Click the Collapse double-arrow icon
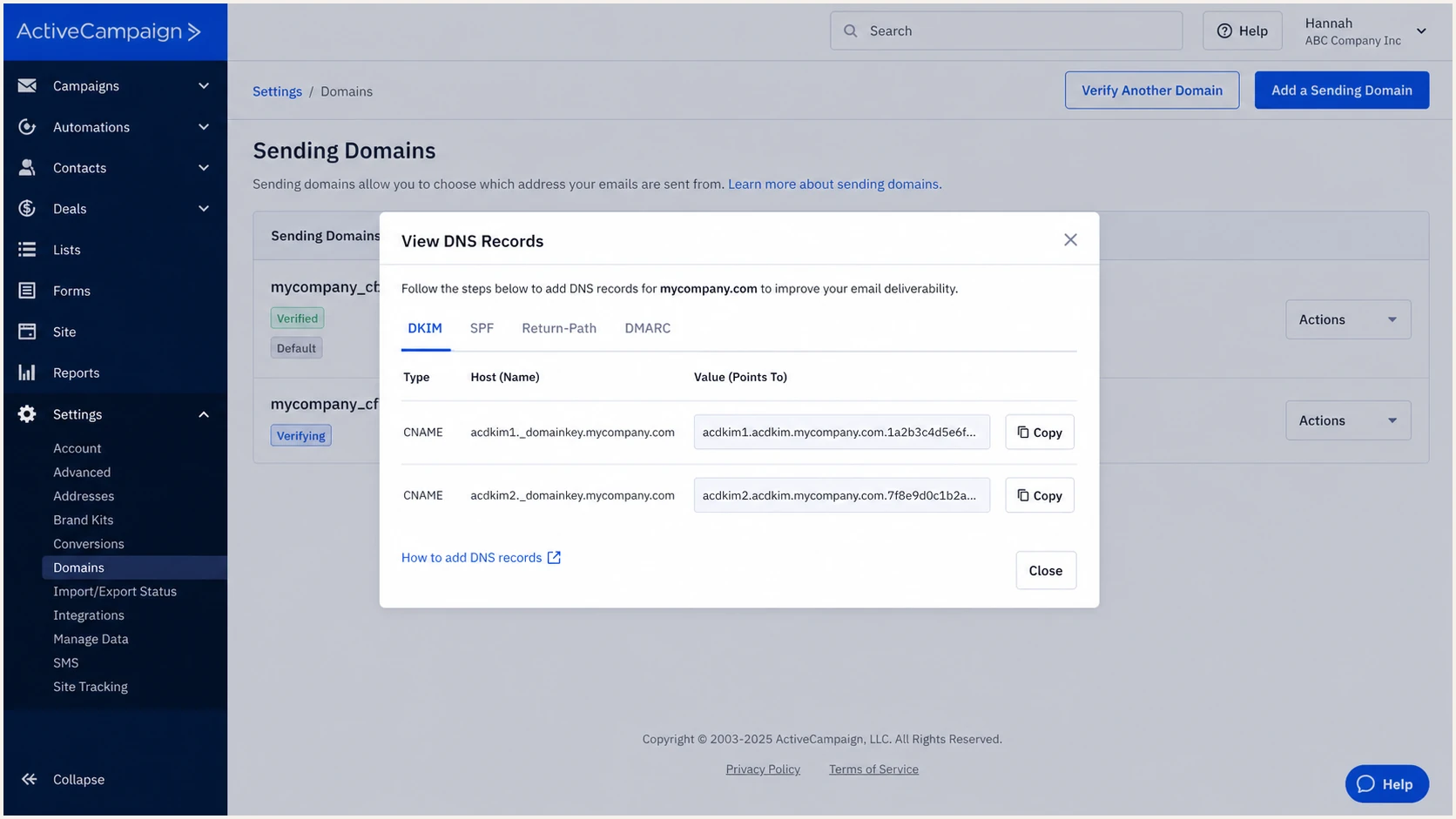1456x819 pixels. coord(29,779)
